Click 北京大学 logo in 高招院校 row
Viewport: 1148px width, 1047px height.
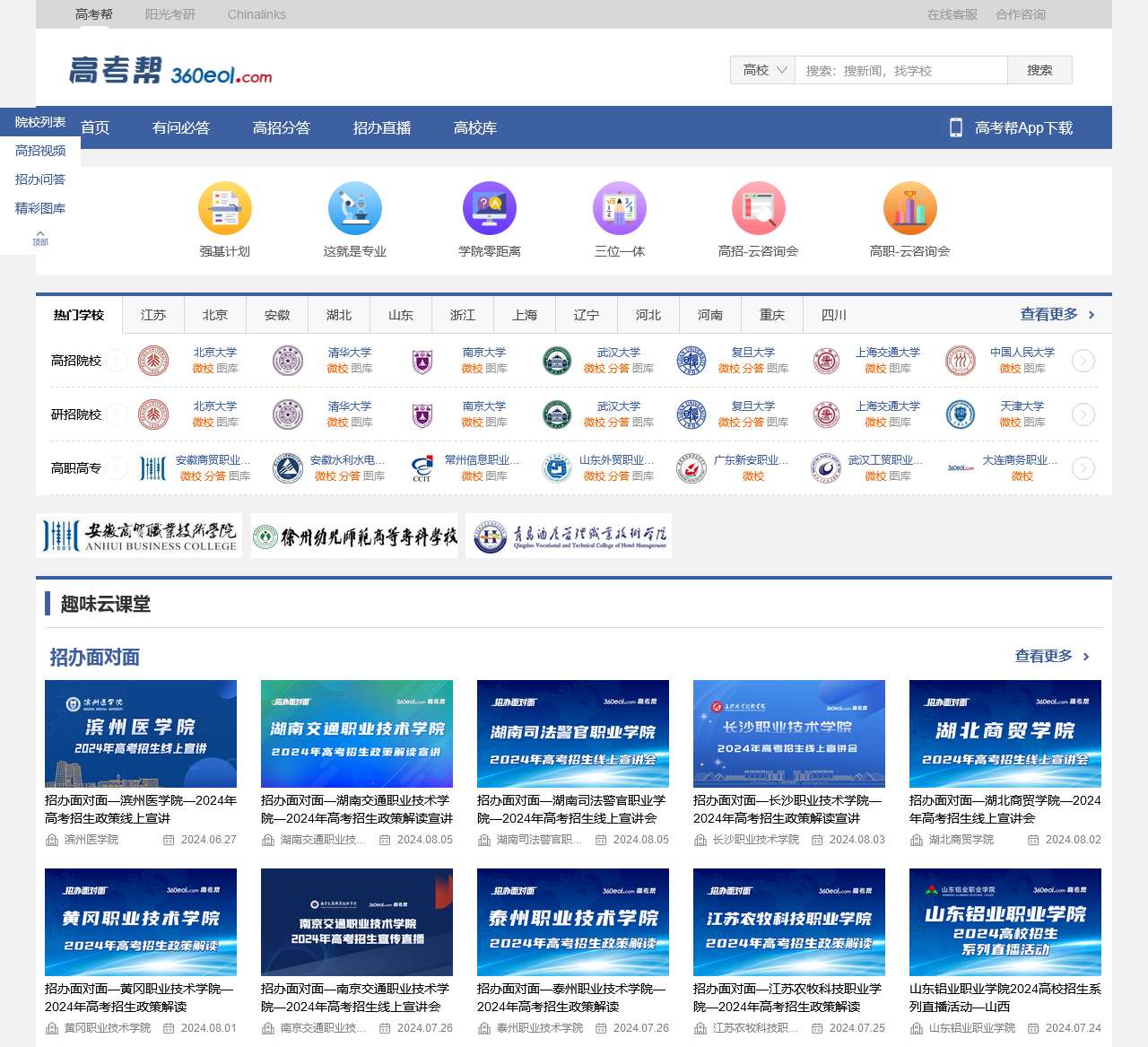click(153, 361)
